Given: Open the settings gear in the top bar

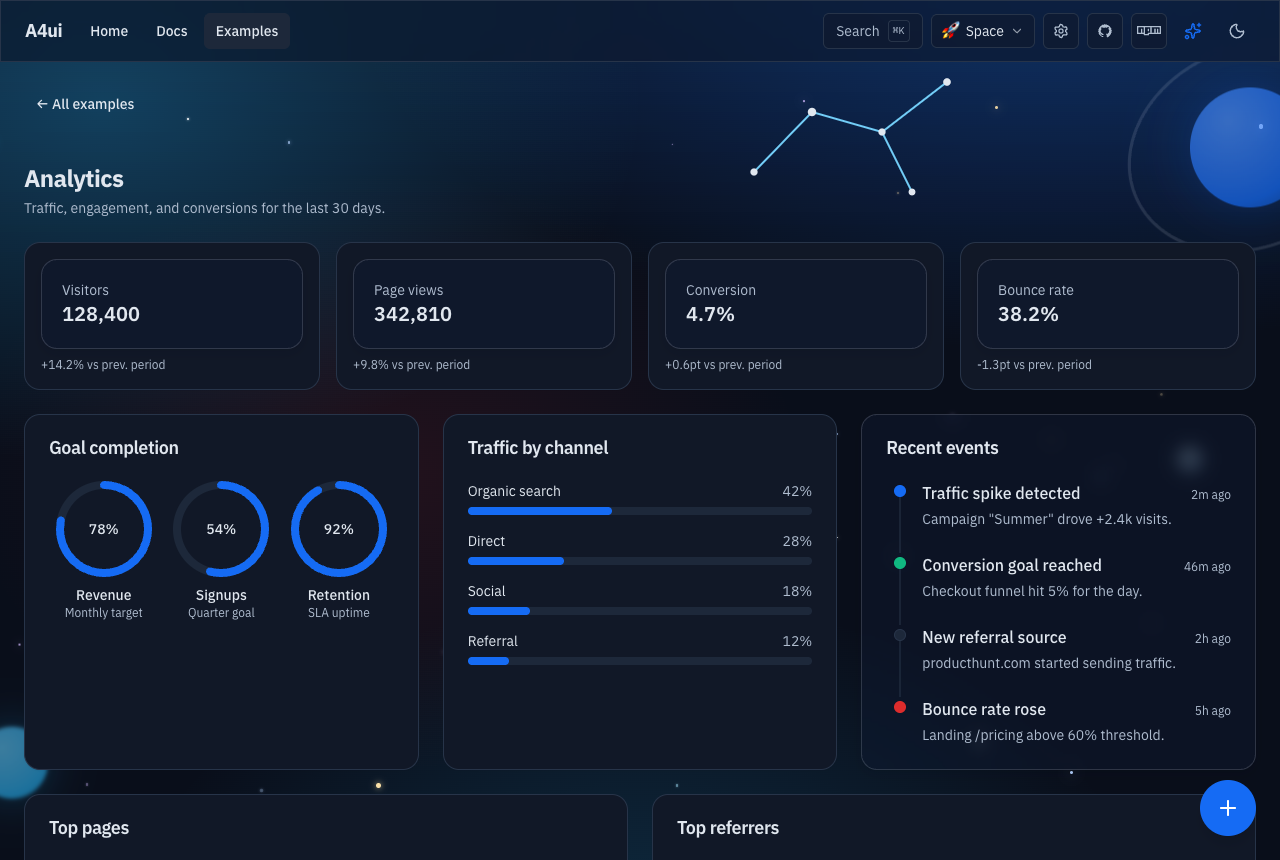Looking at the screenshot, I should point(1061,31).
